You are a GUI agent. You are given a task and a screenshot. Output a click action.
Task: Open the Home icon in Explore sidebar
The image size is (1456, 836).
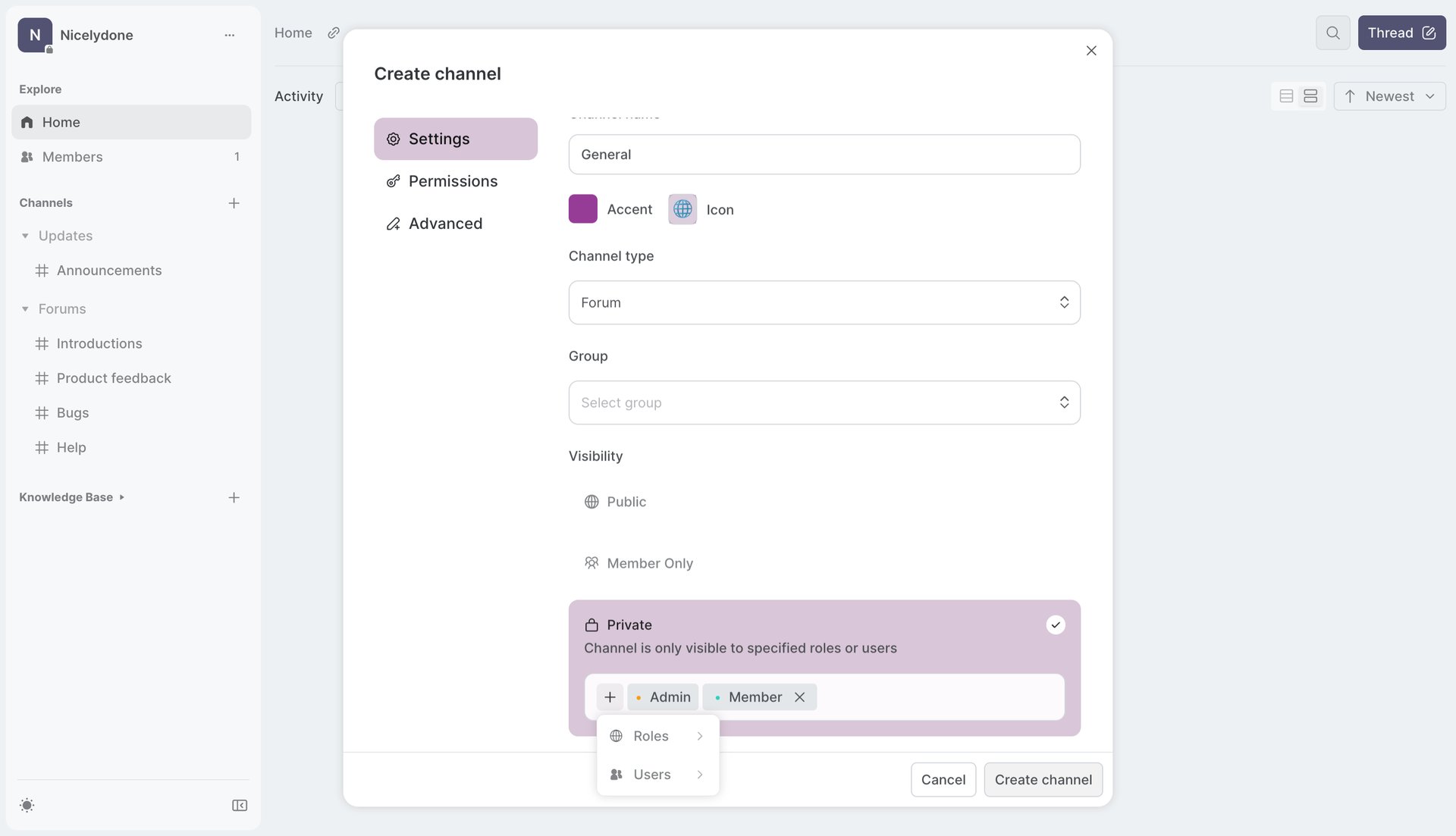coord(27,122)
